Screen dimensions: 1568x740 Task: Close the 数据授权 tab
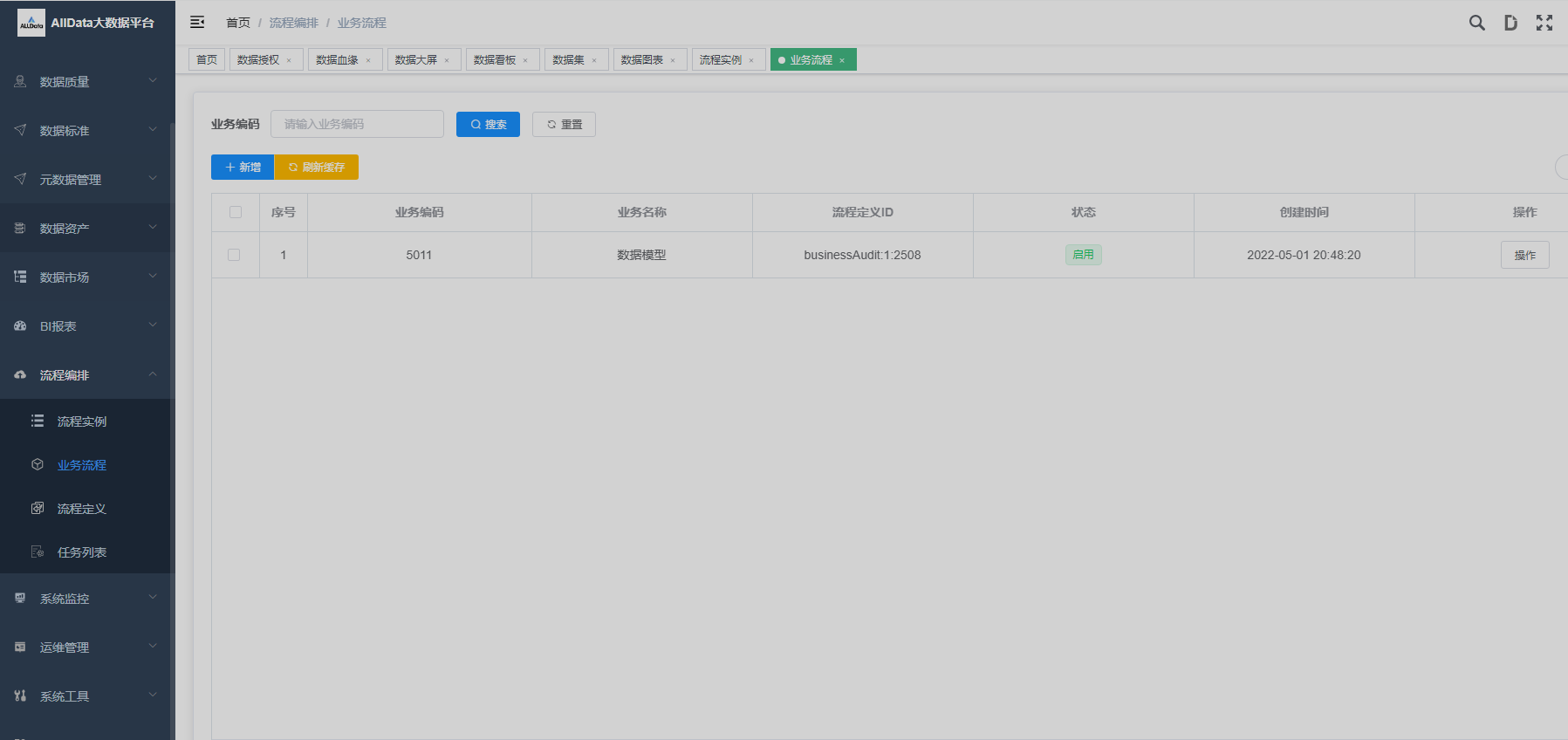point(289,60)
